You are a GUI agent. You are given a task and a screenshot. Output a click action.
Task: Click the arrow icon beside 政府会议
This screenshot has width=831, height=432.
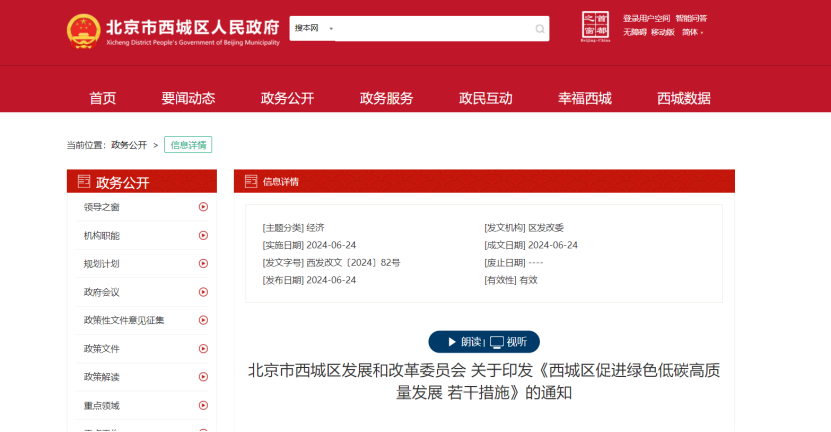203,292
